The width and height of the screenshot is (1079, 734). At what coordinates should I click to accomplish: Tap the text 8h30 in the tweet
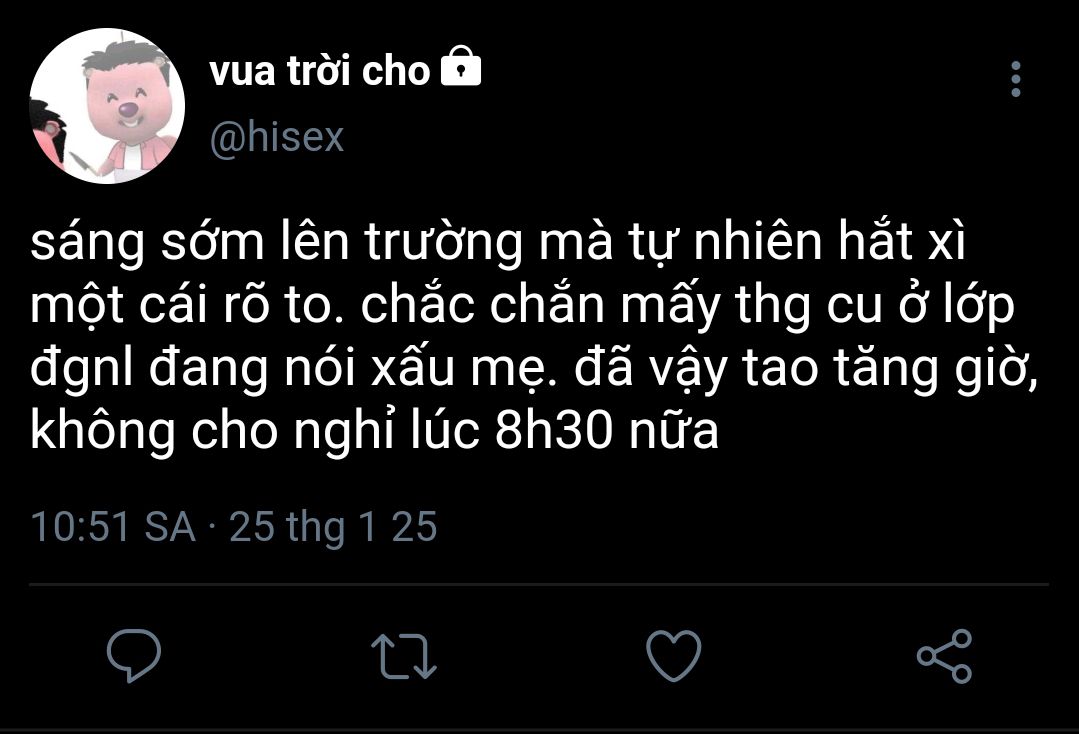[553, 431]
